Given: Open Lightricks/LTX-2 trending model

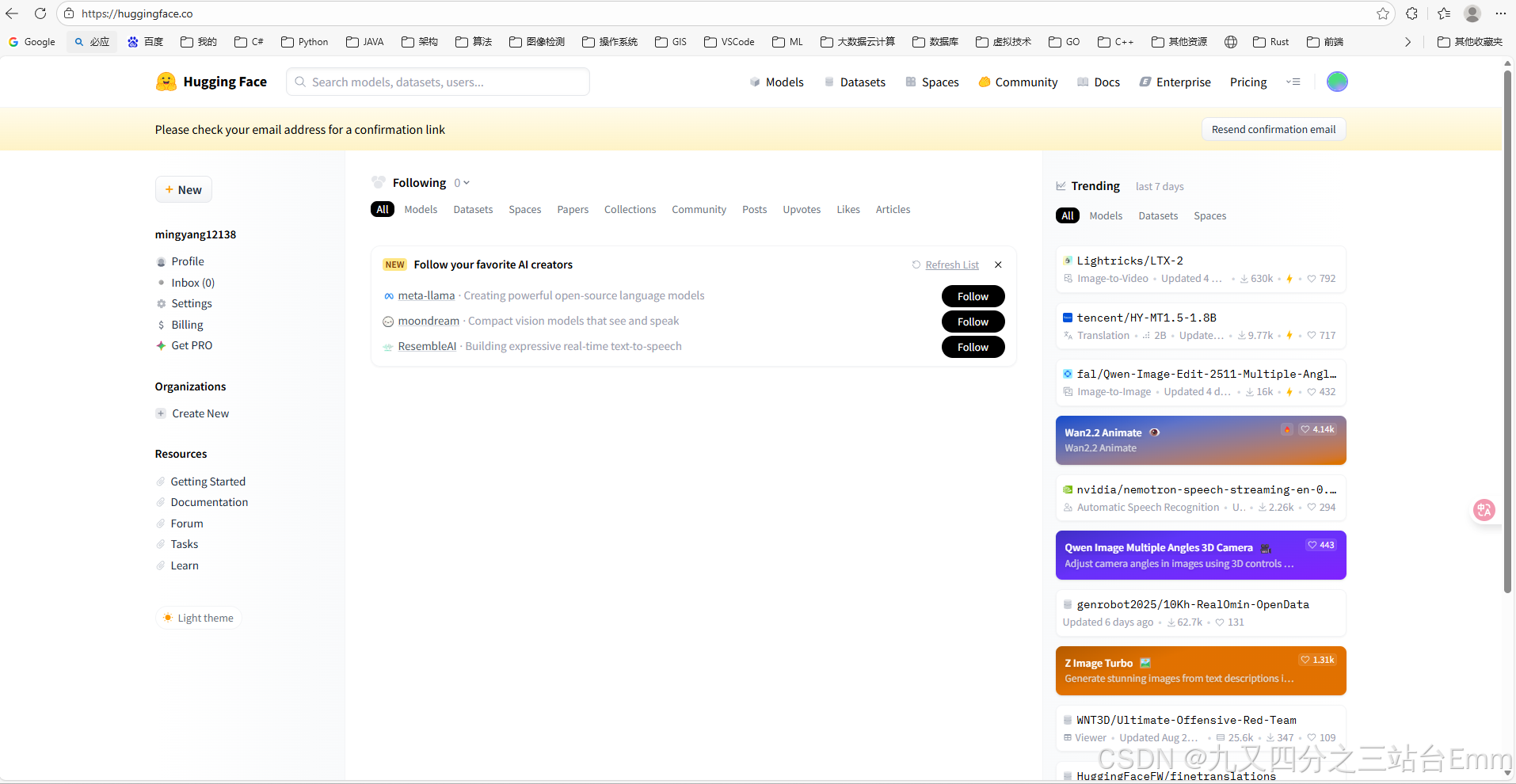Looking at the screenshot, I should pyautogui.click(x=1200, y=268).
